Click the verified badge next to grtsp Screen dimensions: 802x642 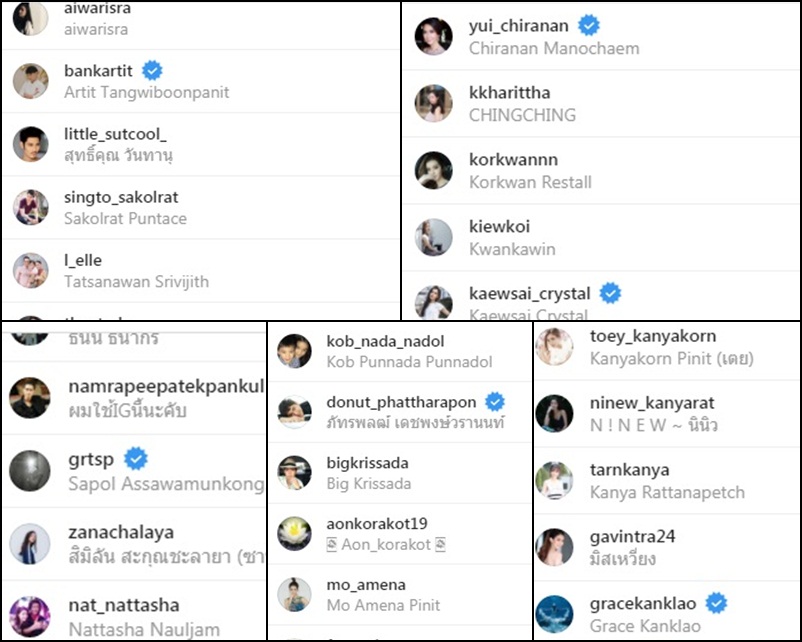pos(136,459)
